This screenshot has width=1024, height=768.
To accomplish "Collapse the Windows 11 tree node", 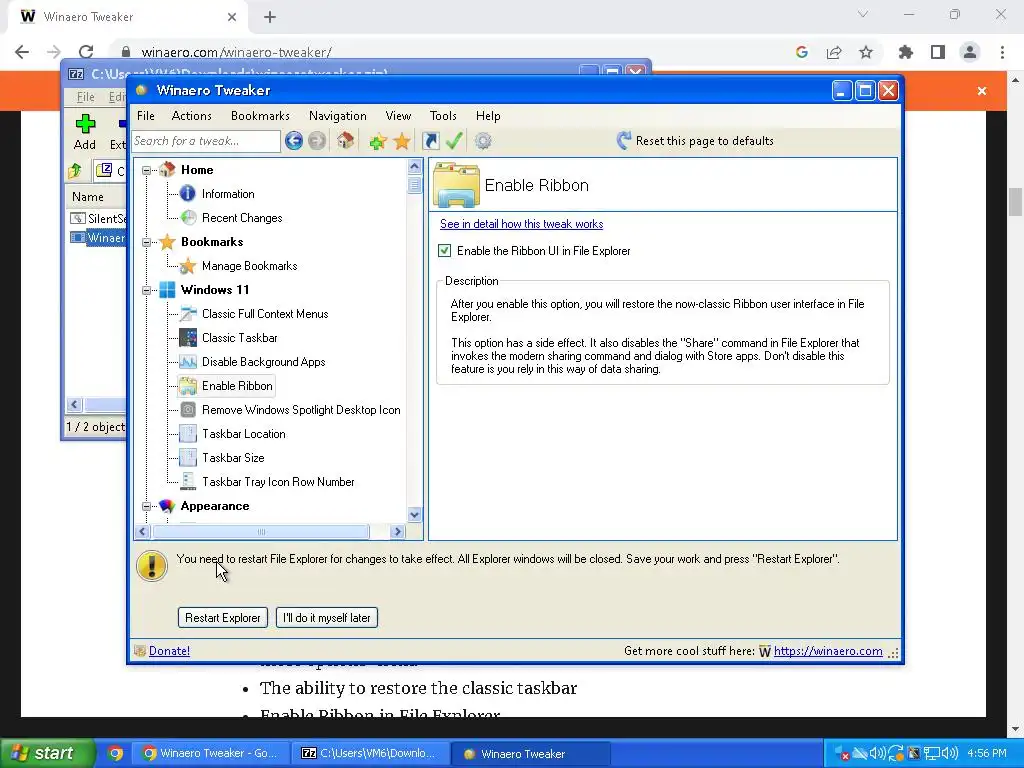I will [146, 290].
